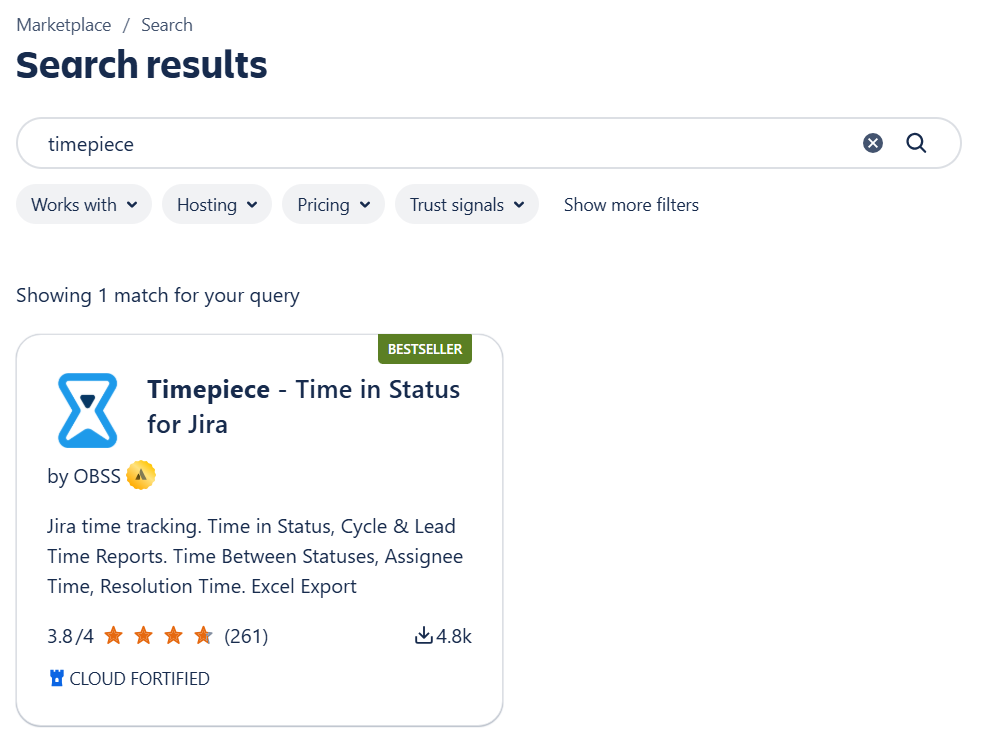Expand the Works with filter

click(x=84, y=204)
